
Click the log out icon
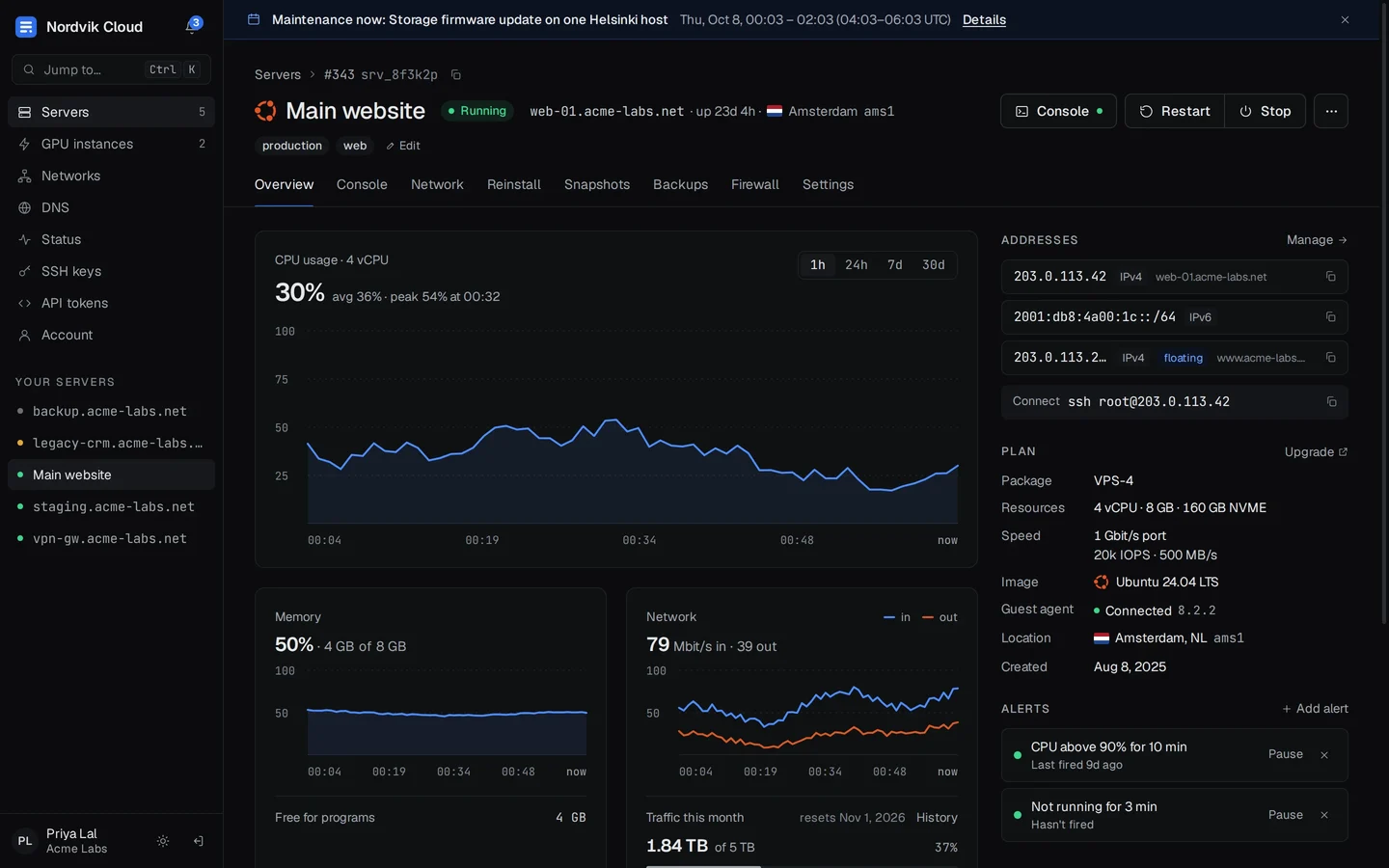point(198,841)
